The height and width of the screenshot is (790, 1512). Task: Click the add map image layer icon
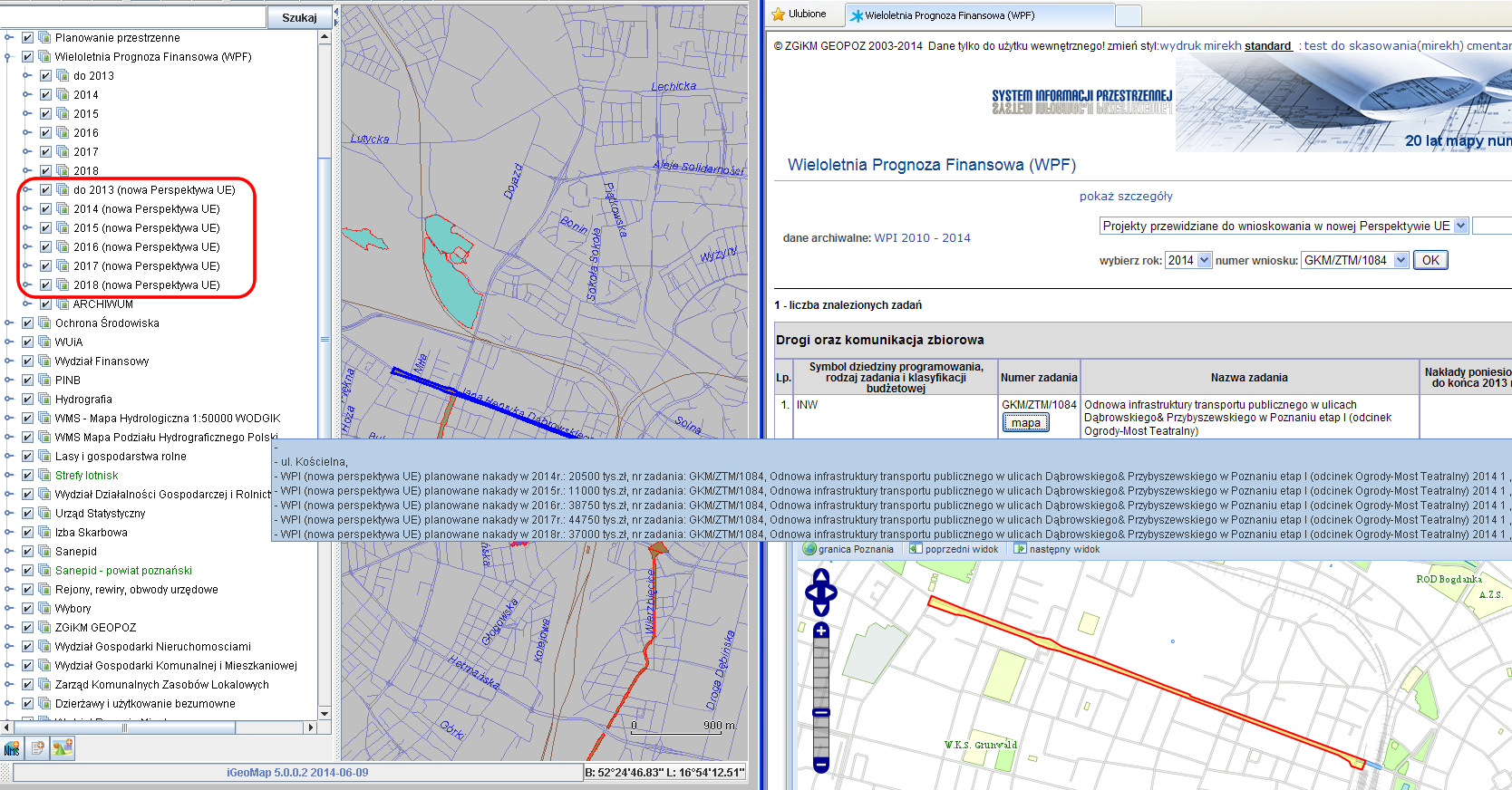[x=63, y=748]
